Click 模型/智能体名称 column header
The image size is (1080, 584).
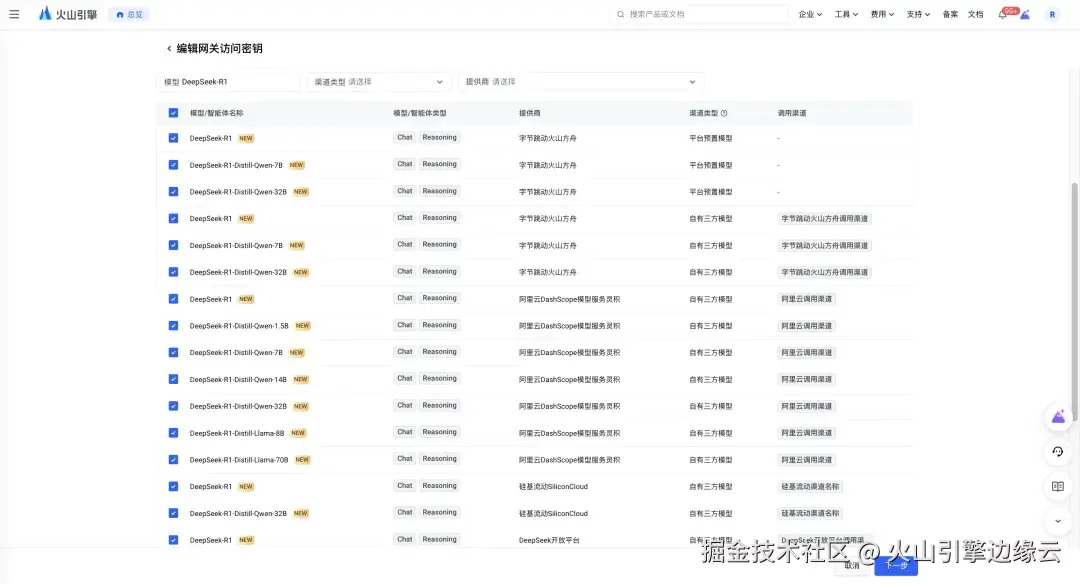tap(216, 113)
